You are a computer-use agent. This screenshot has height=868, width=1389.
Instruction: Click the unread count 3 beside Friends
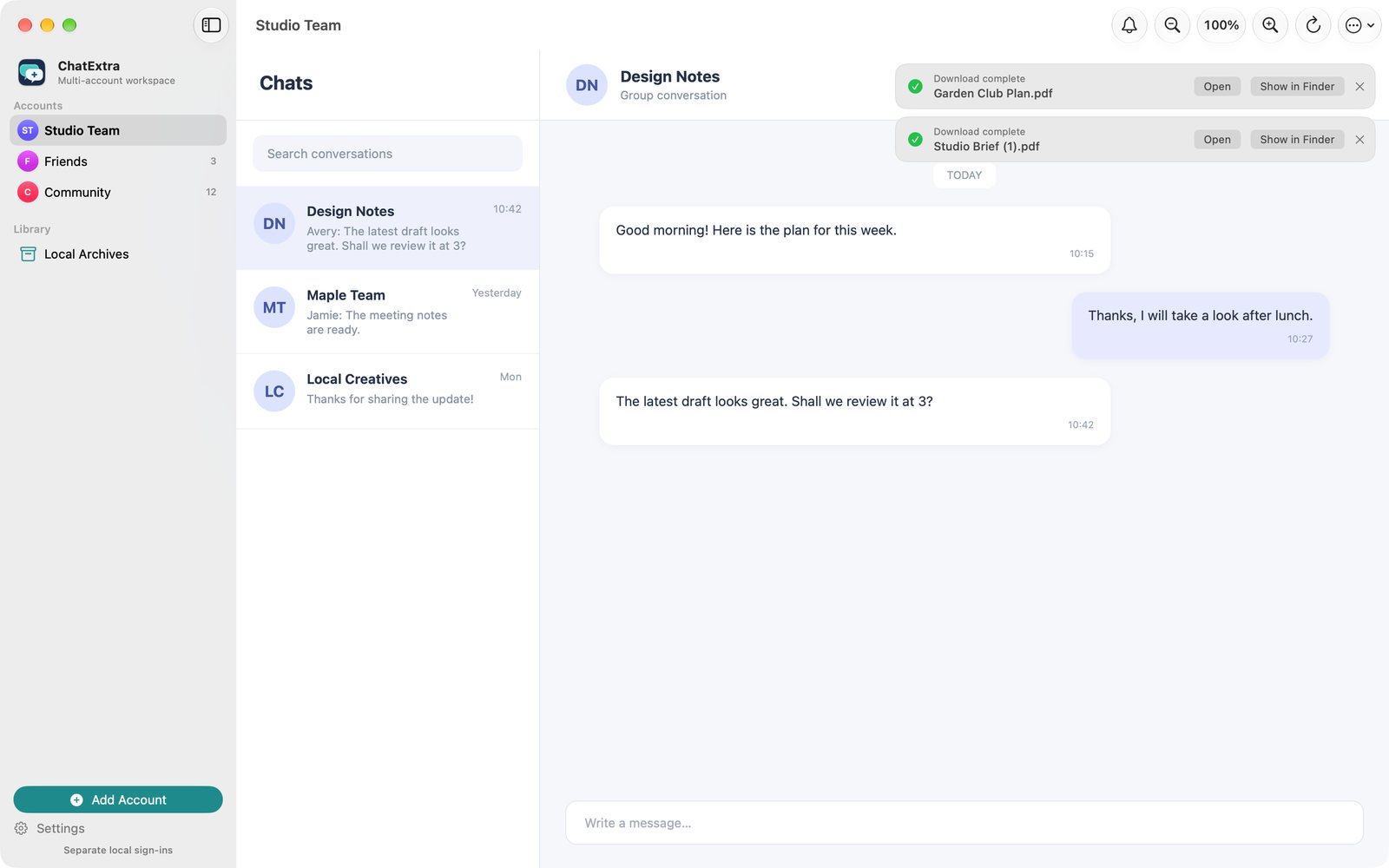click(213, 161)
